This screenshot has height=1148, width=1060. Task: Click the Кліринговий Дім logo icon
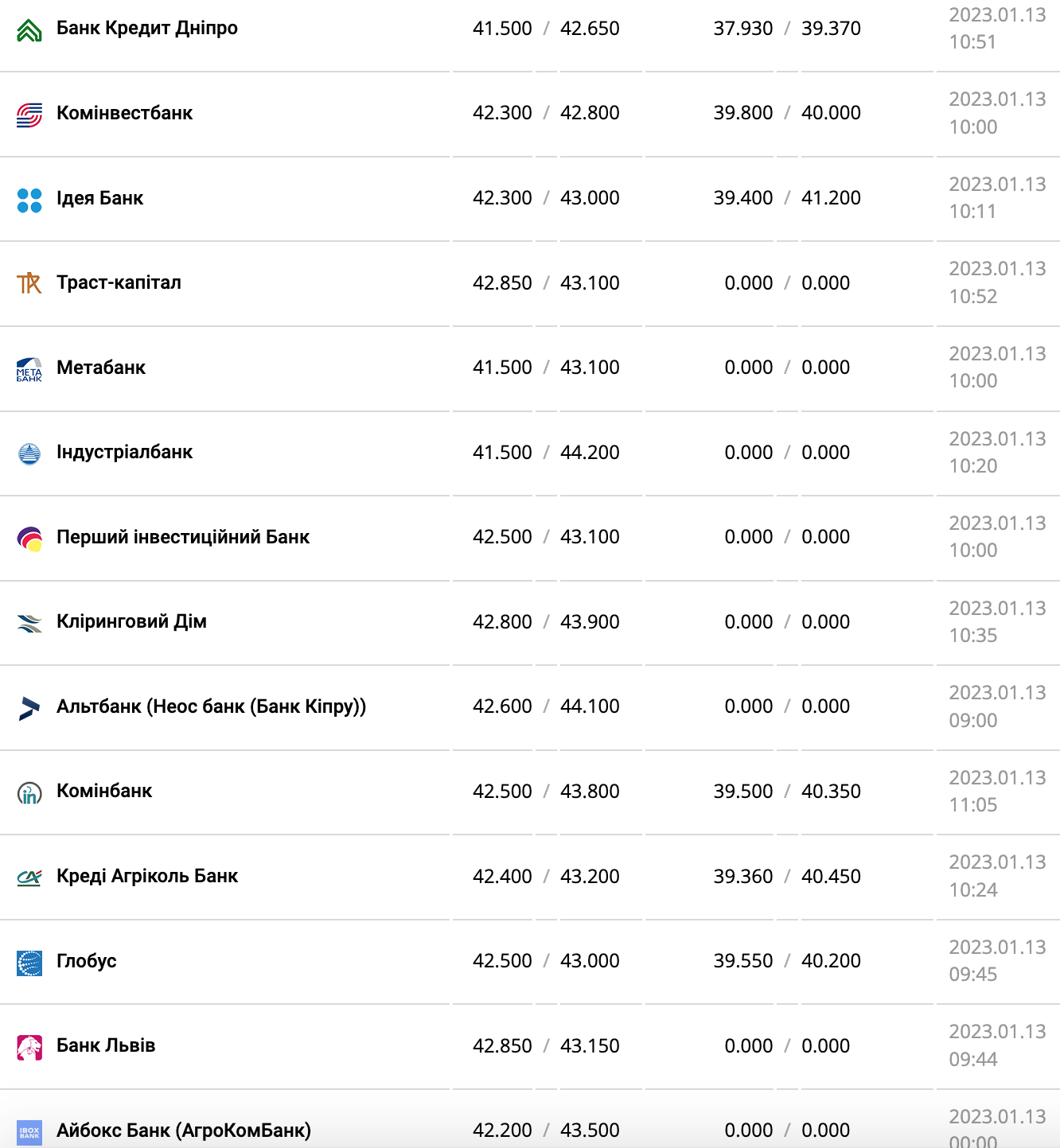pos(29,623)
